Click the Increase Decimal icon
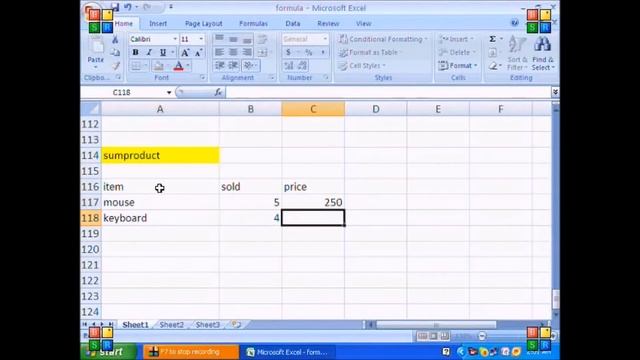 pos(288,66)
